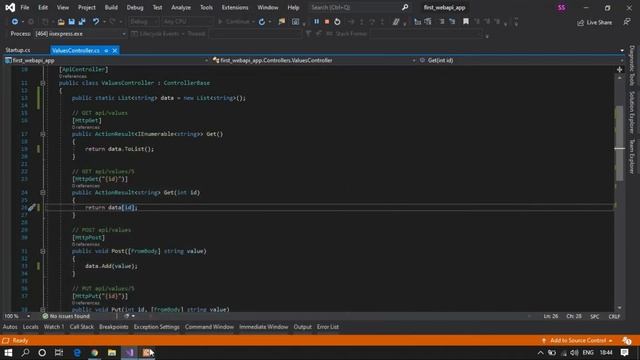
Task: Click the SS account badge
Action: 562,7
